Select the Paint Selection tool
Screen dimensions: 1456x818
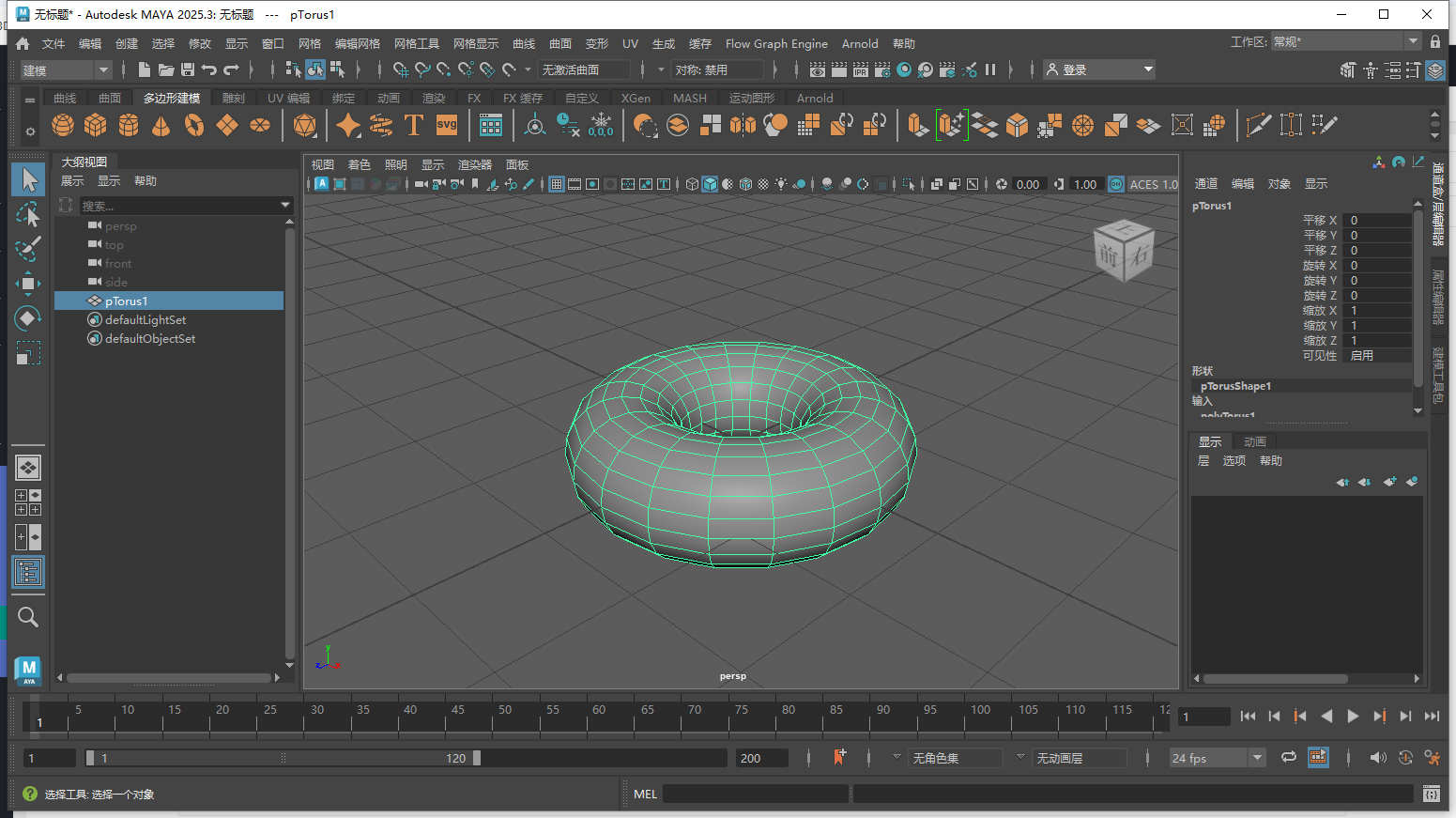pyautogui.click(x=28, y=249)
